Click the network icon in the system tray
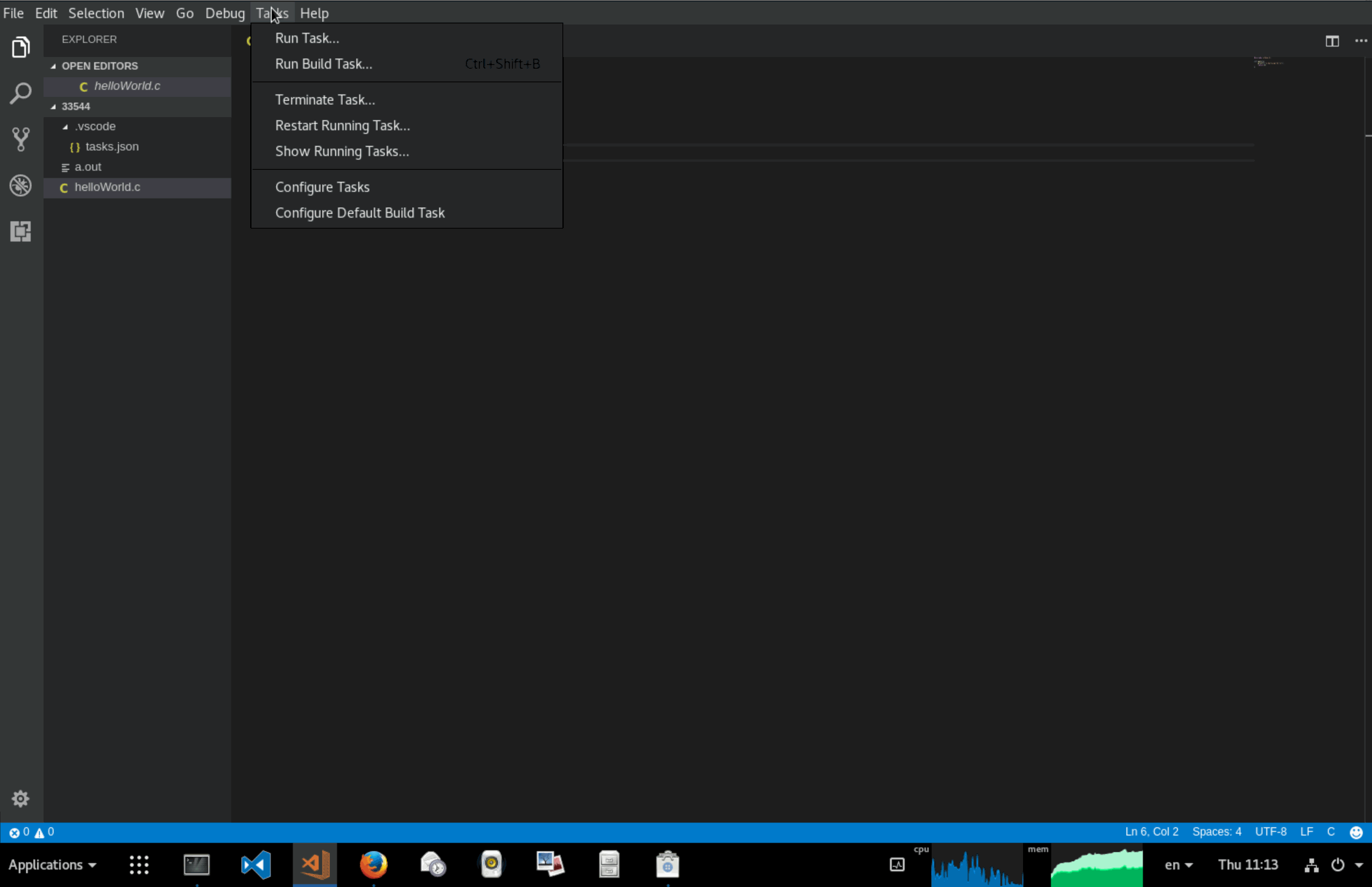Image resolution: width=1372 pixels, height=887 pixels. pyautogui.click(x=1311, y=864)
